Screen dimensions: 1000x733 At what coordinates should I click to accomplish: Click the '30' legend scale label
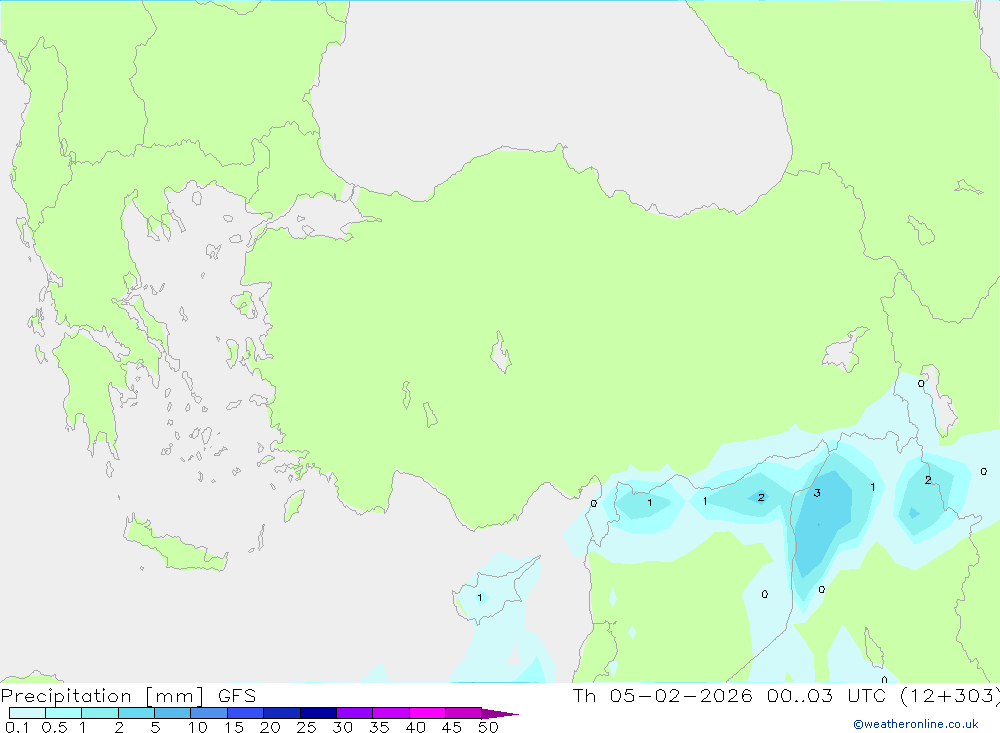coord(343,727)
